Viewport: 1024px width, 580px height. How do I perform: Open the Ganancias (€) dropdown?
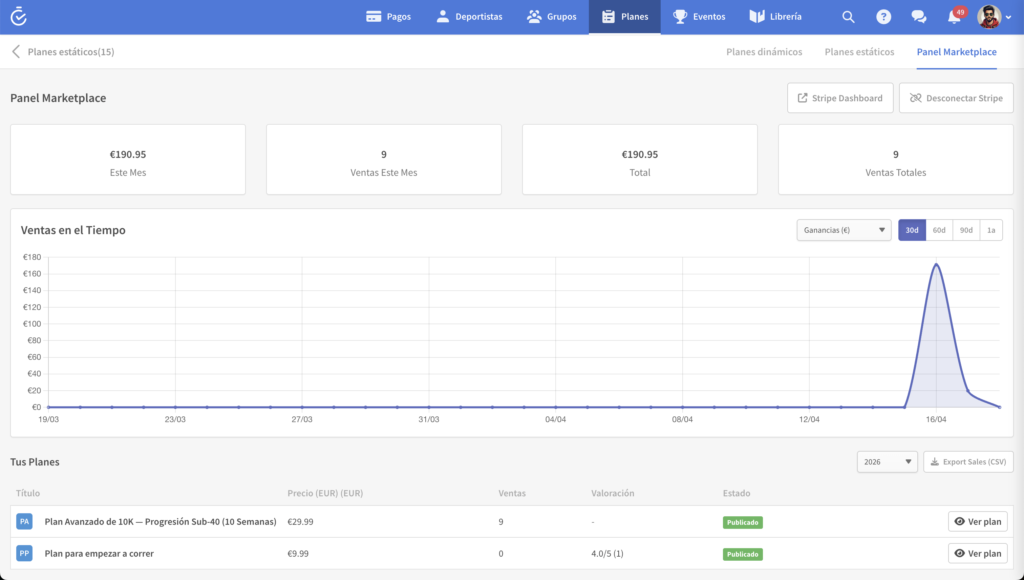[x=843, y=230]
